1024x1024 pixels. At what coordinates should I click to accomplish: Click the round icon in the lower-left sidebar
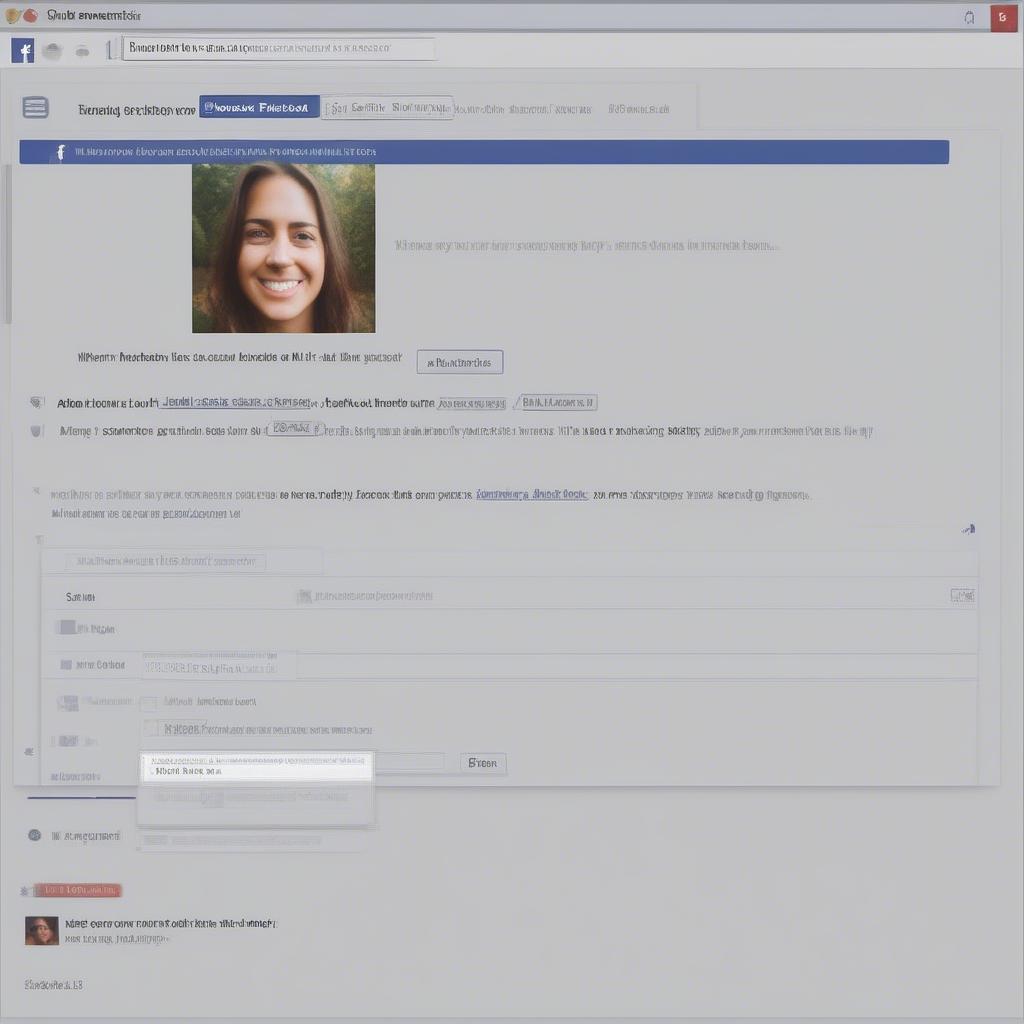(35, 835)
